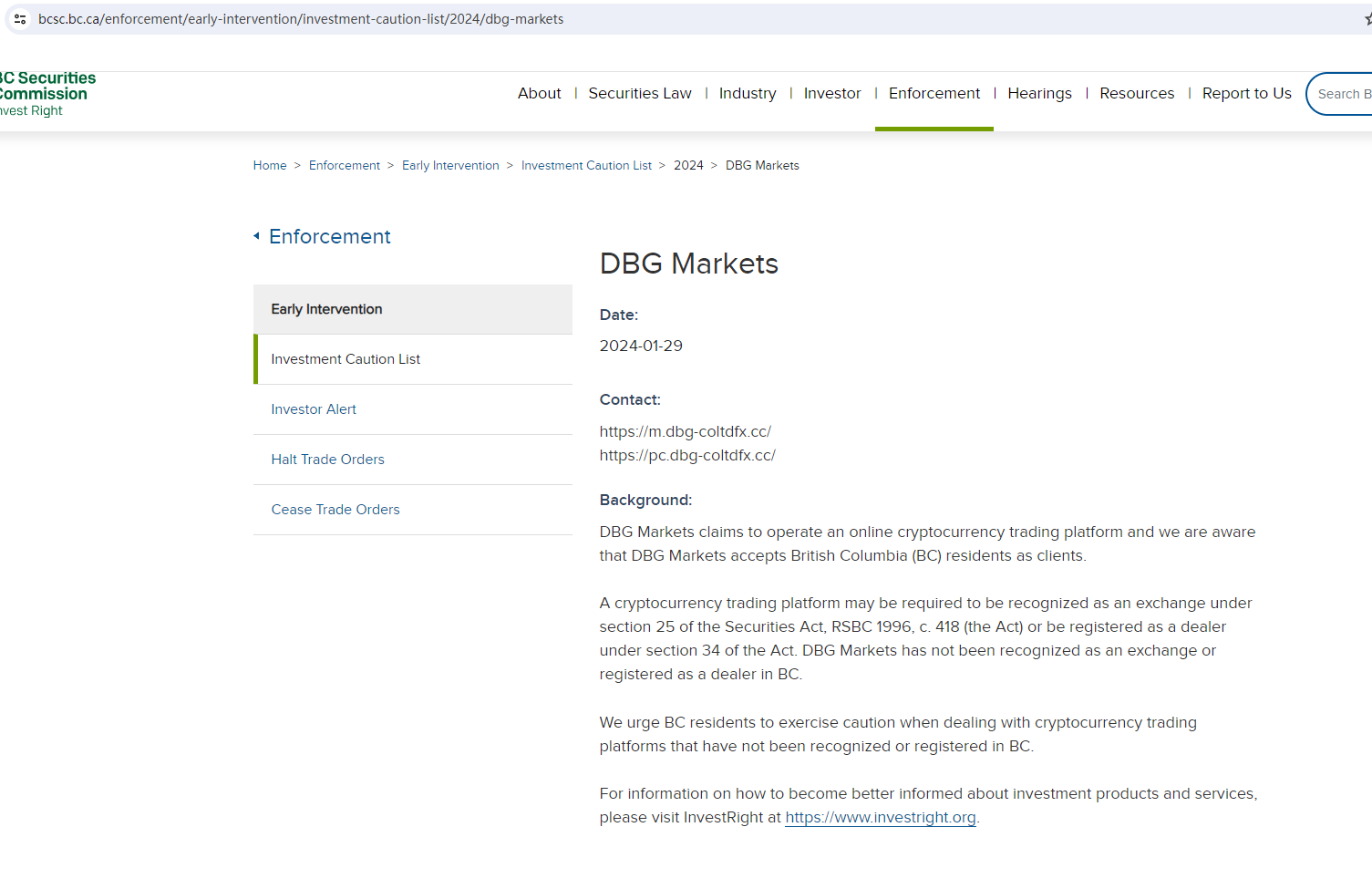The height and width of the screenshot is (889, 1372).
Task: Open Investor Alert in sidebar
Action: point(314,409)
